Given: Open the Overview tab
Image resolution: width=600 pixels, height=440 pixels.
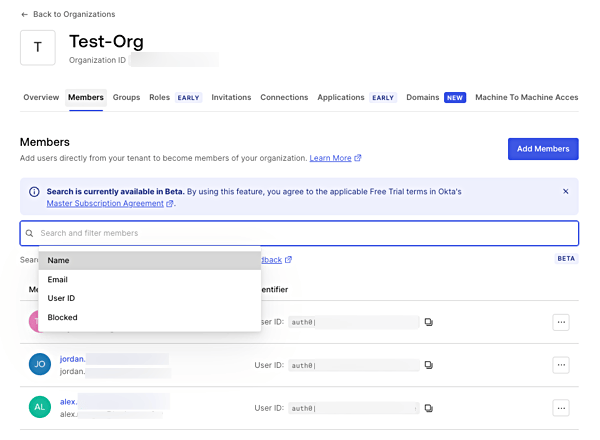Looking at the screenshot, I should [x=41, y=97].
